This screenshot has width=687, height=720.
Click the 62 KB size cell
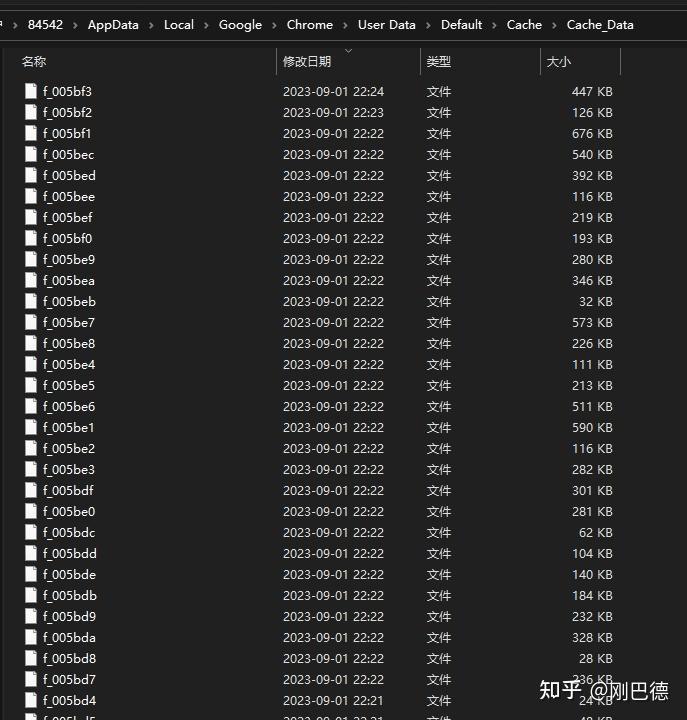click(596, 533)
